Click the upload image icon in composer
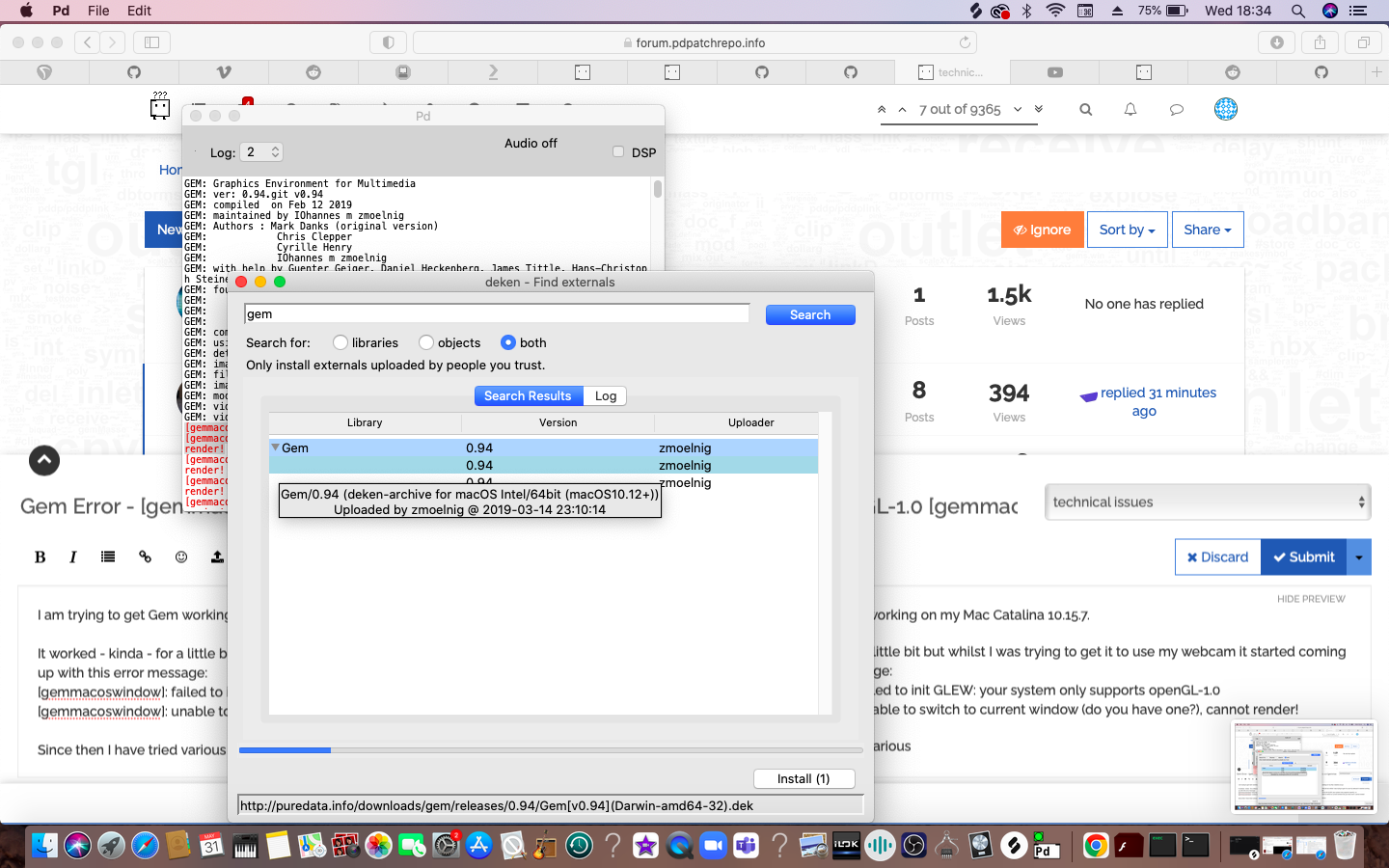Image resolution: width=1389 pixels, height=868 pixels. point(217,556)
